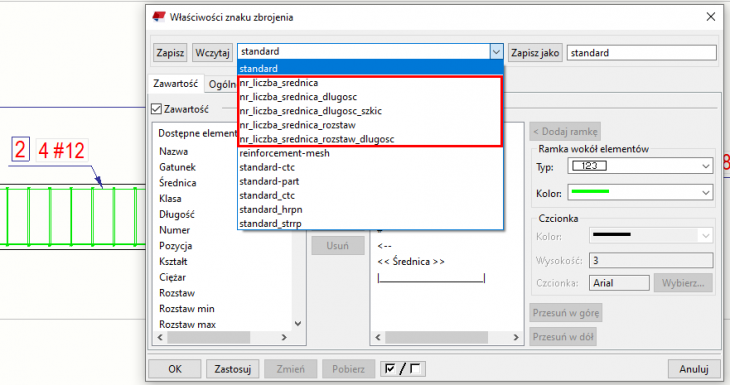The image size is (730, 385).
Task: Select Ciężar in available elements
Action: (172, 277)
